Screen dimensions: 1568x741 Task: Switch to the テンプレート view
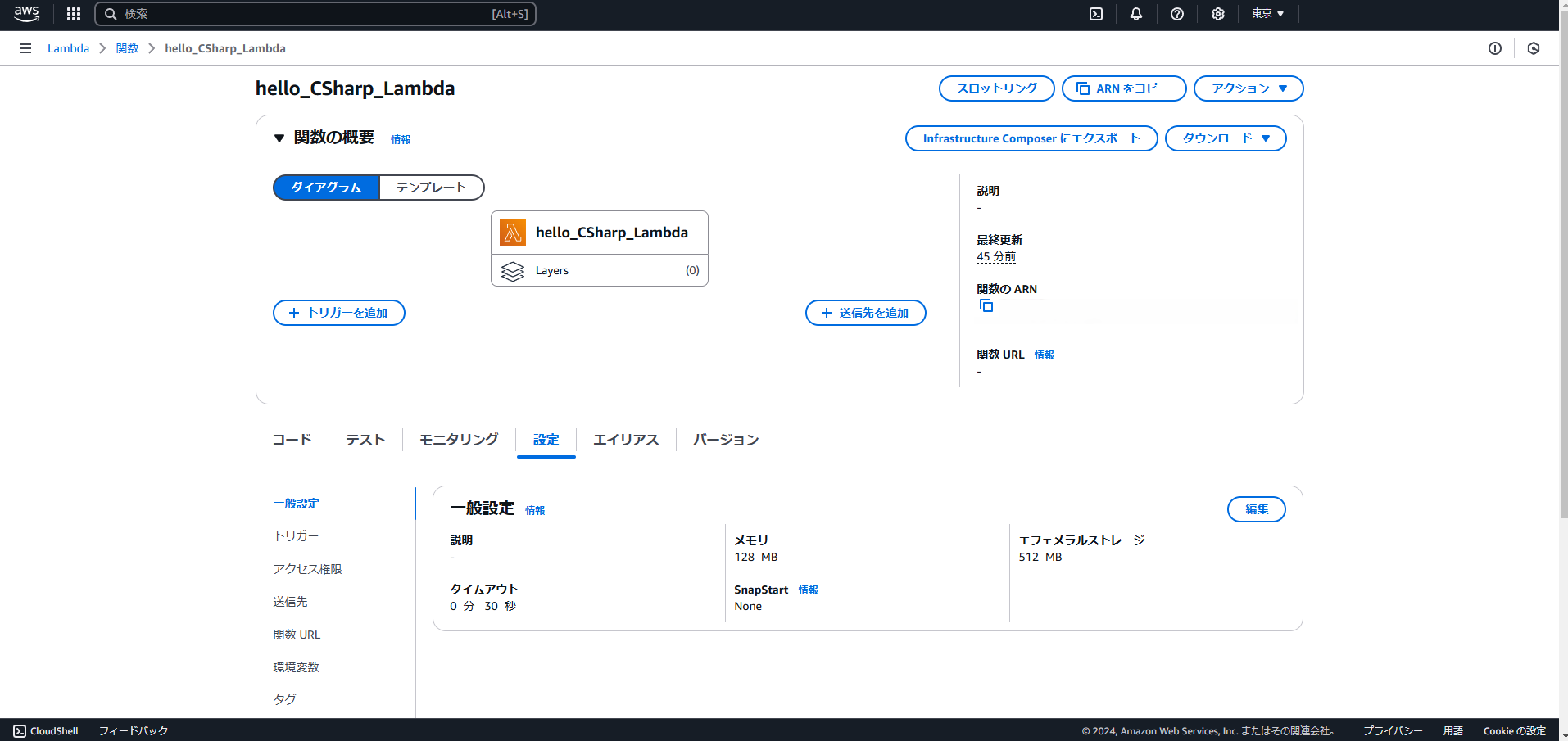click(x=432, y=188)
